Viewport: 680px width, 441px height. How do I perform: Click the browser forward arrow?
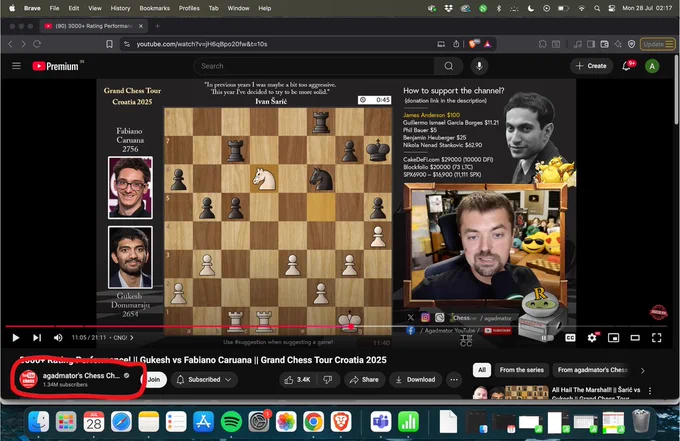tap(23, 44)
